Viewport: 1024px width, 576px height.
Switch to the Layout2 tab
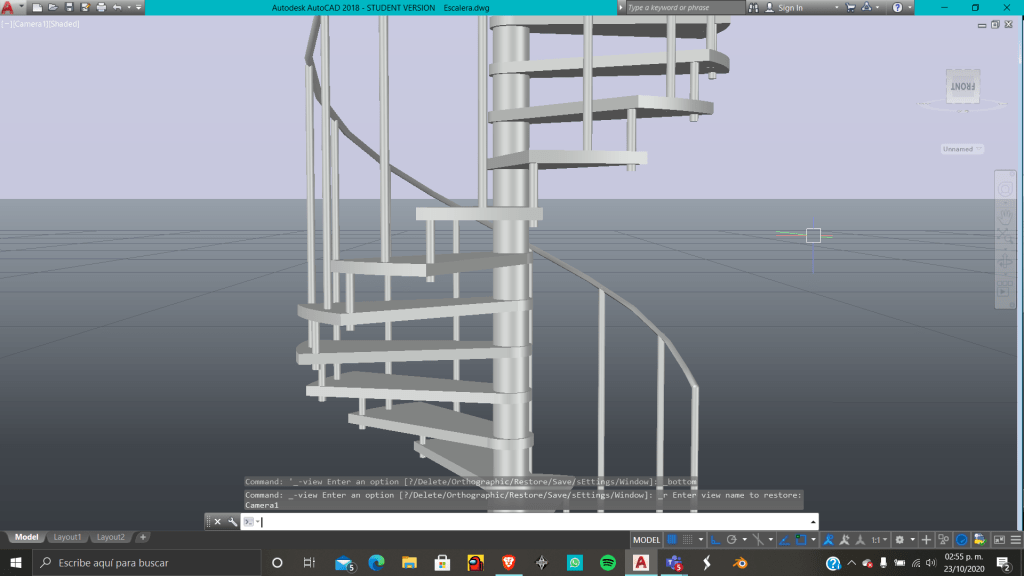click(x=111, y=537)
